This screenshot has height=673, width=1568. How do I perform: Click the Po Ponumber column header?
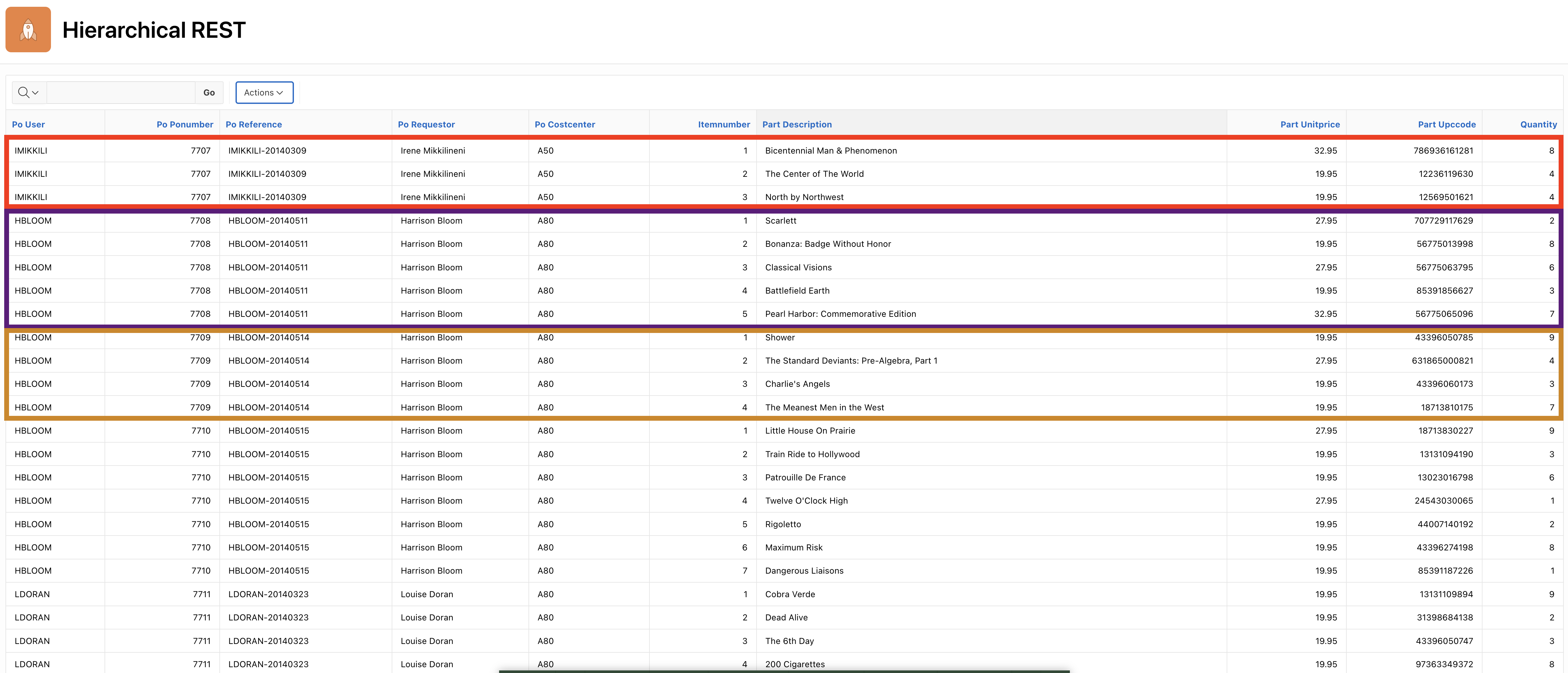point(185,124)
